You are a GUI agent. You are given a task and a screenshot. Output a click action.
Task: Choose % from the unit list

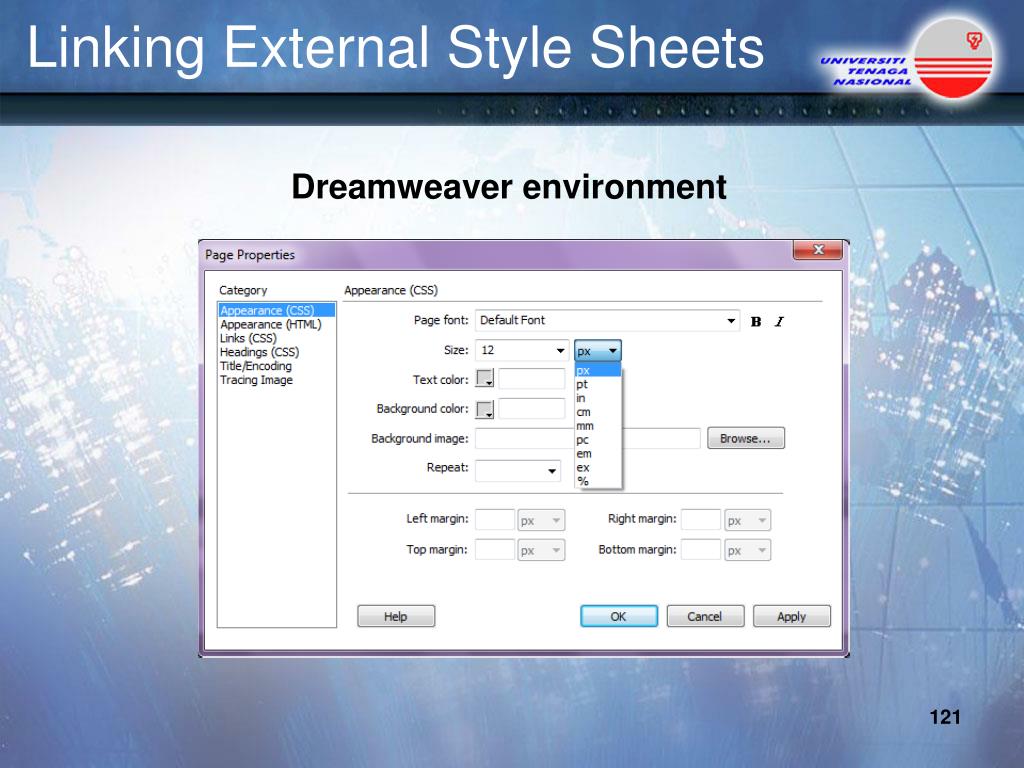coord(598,481)
